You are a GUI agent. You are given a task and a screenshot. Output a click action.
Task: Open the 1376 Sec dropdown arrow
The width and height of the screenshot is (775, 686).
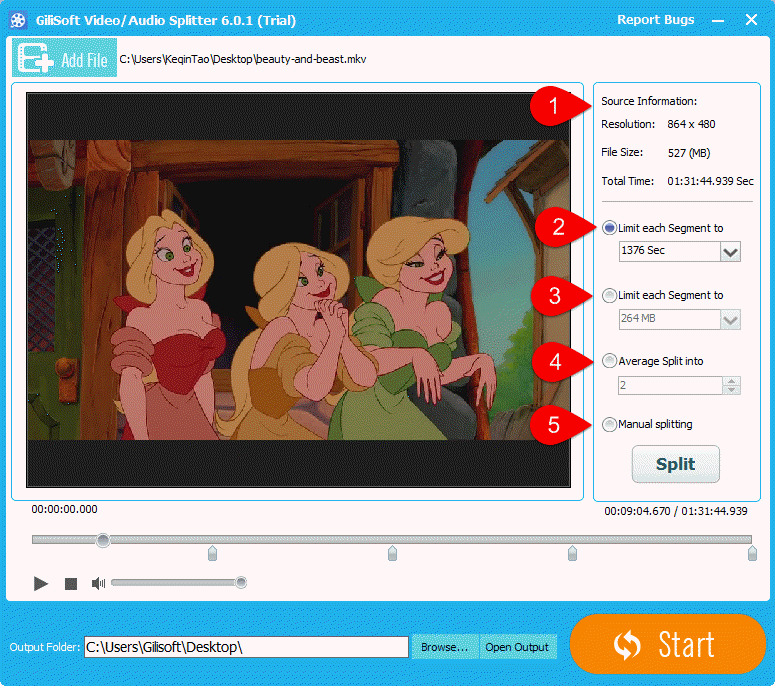pos(731,252)
